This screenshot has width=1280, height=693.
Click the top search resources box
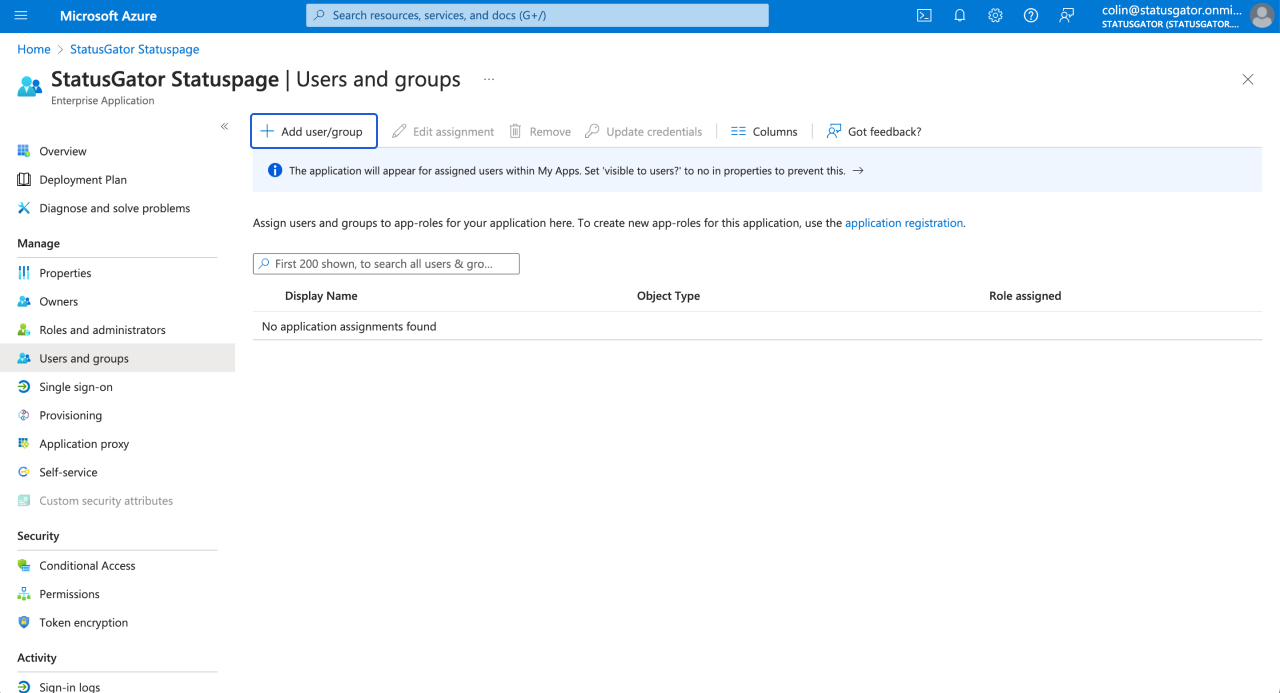pyautogui.click(x=537, y=16)
